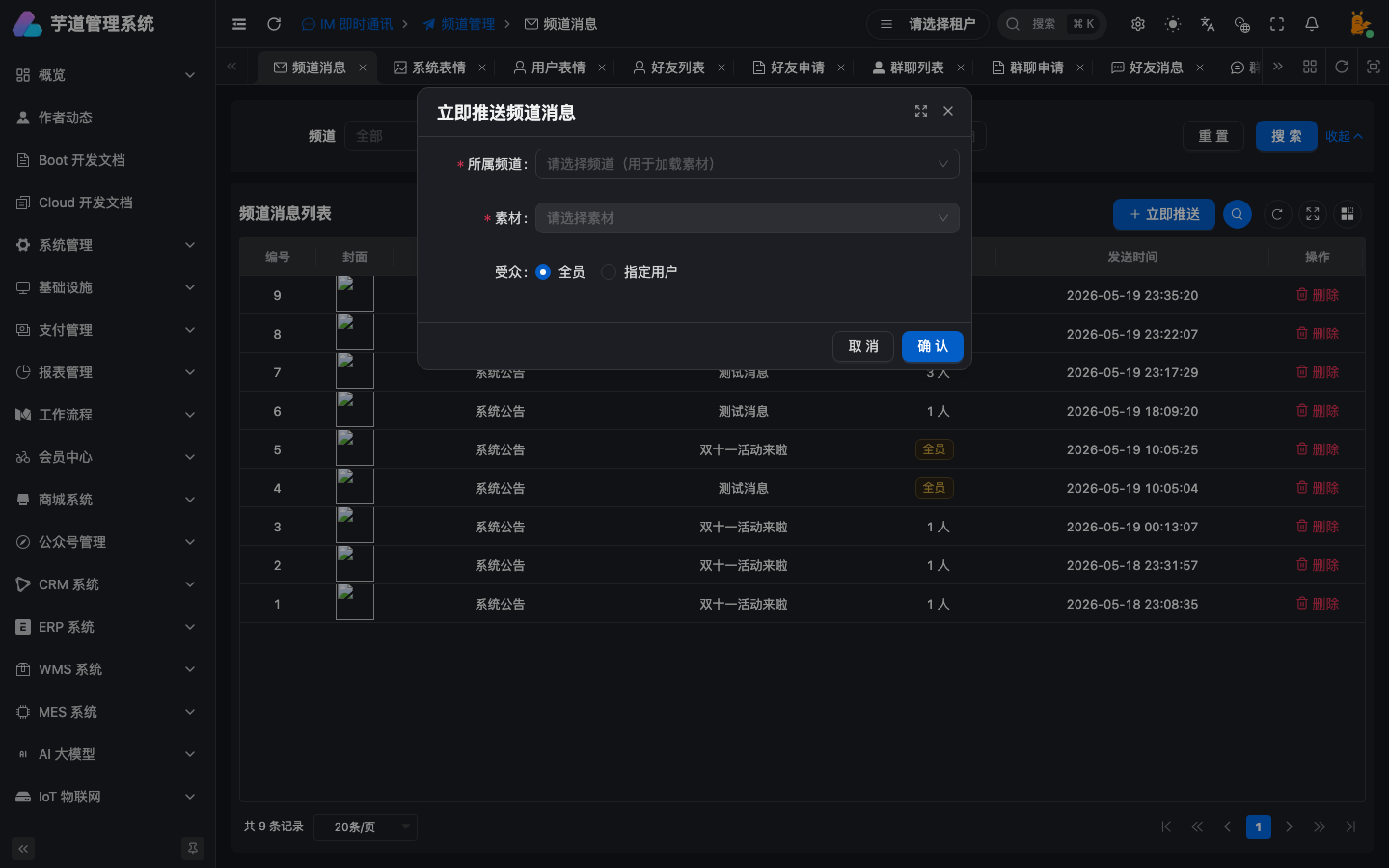Expand the 系统管理 sidebar menu

107,245
